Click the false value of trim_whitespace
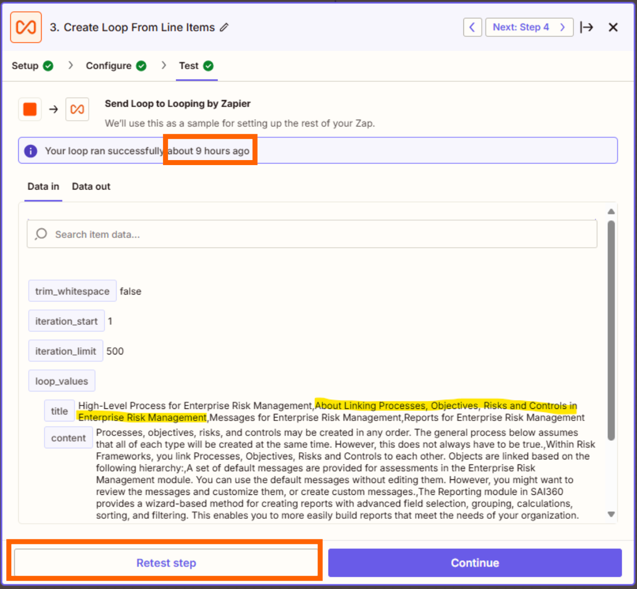Image resolution: width=637 pixels, height=589 pixels. 130,291
